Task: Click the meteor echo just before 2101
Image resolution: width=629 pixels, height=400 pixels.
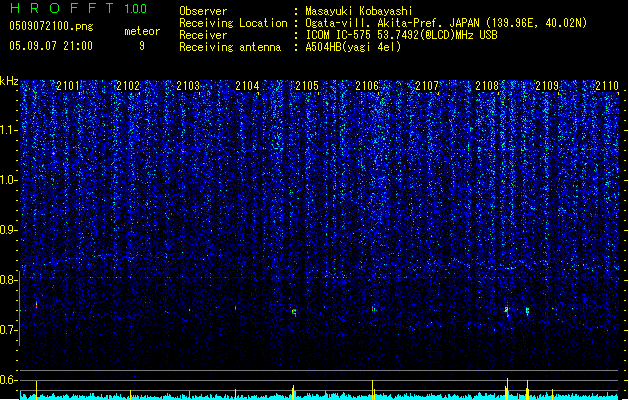Action: click(36, 305)
